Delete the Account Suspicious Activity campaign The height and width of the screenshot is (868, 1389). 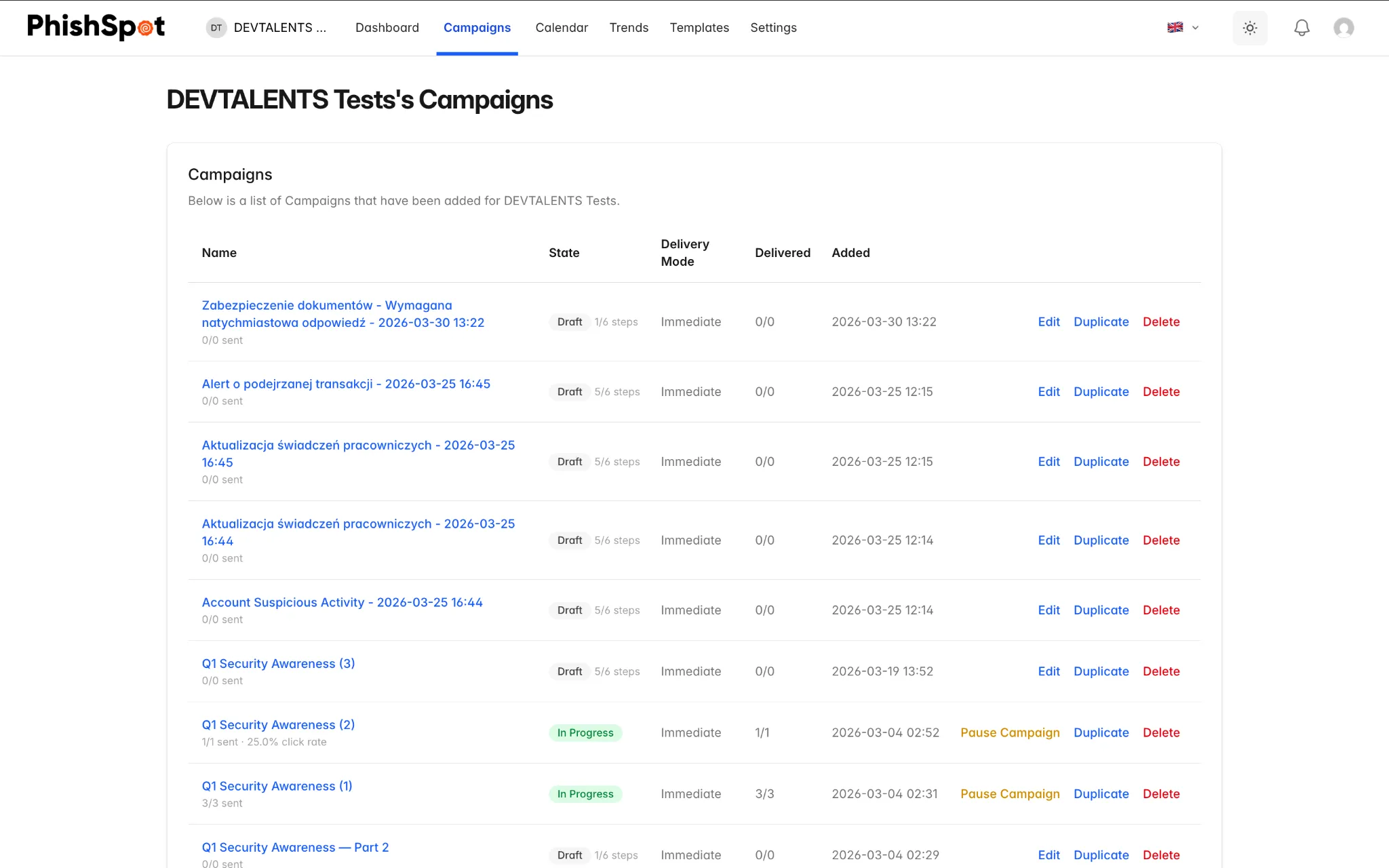[1161, 610]
